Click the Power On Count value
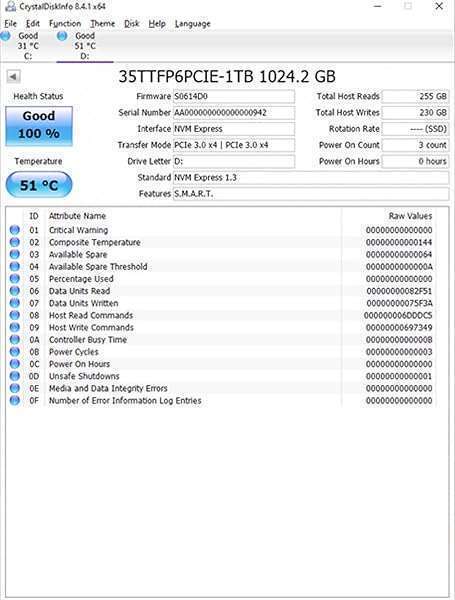This screenshot has width=455, height=600. tap(415, 145)
